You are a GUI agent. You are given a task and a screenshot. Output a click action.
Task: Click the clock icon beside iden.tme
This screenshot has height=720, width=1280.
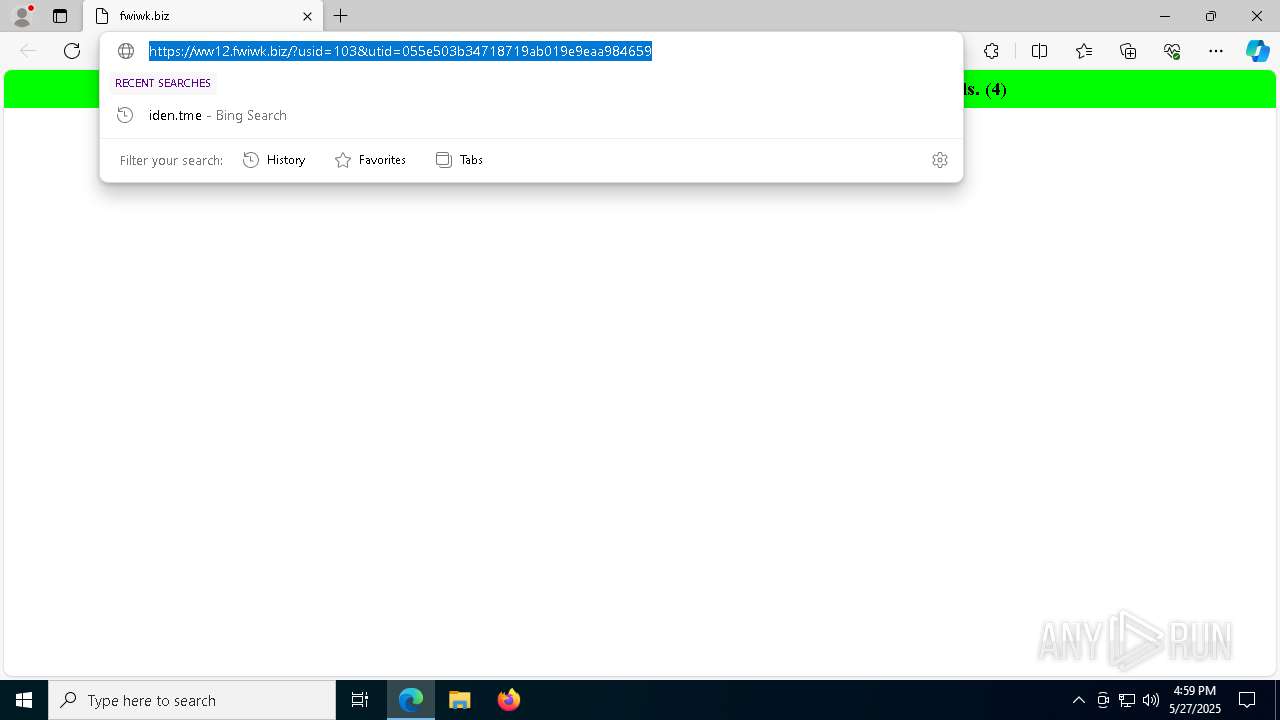click(x=125, y=115)
